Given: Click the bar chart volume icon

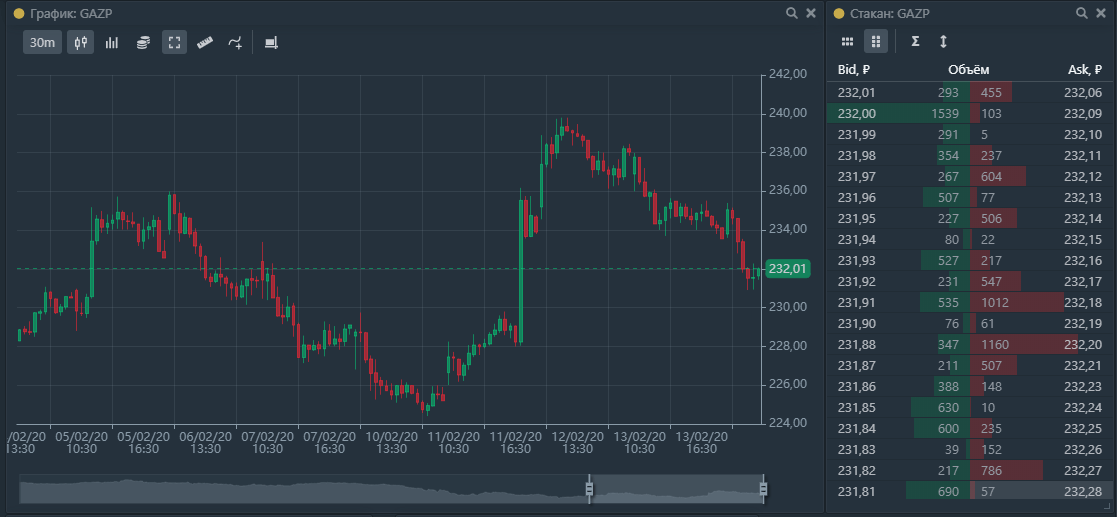Looking at the screenshot, I should point(112,43).
